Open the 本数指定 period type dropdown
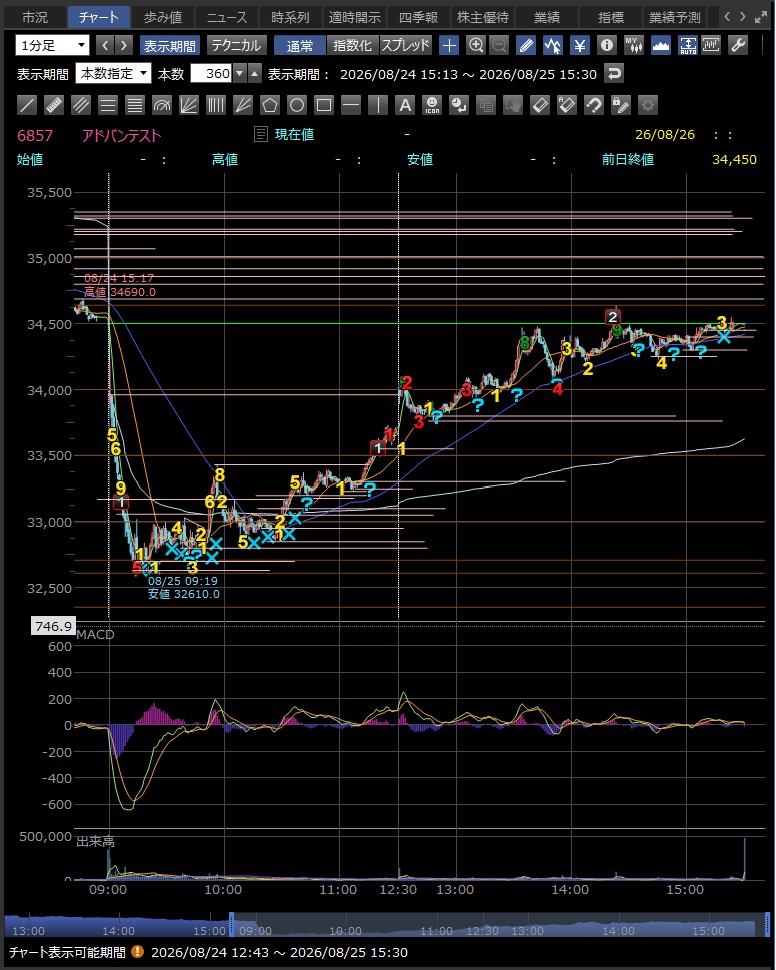The height and width of the screenshot is (970, 776). [x=113, y=74]
